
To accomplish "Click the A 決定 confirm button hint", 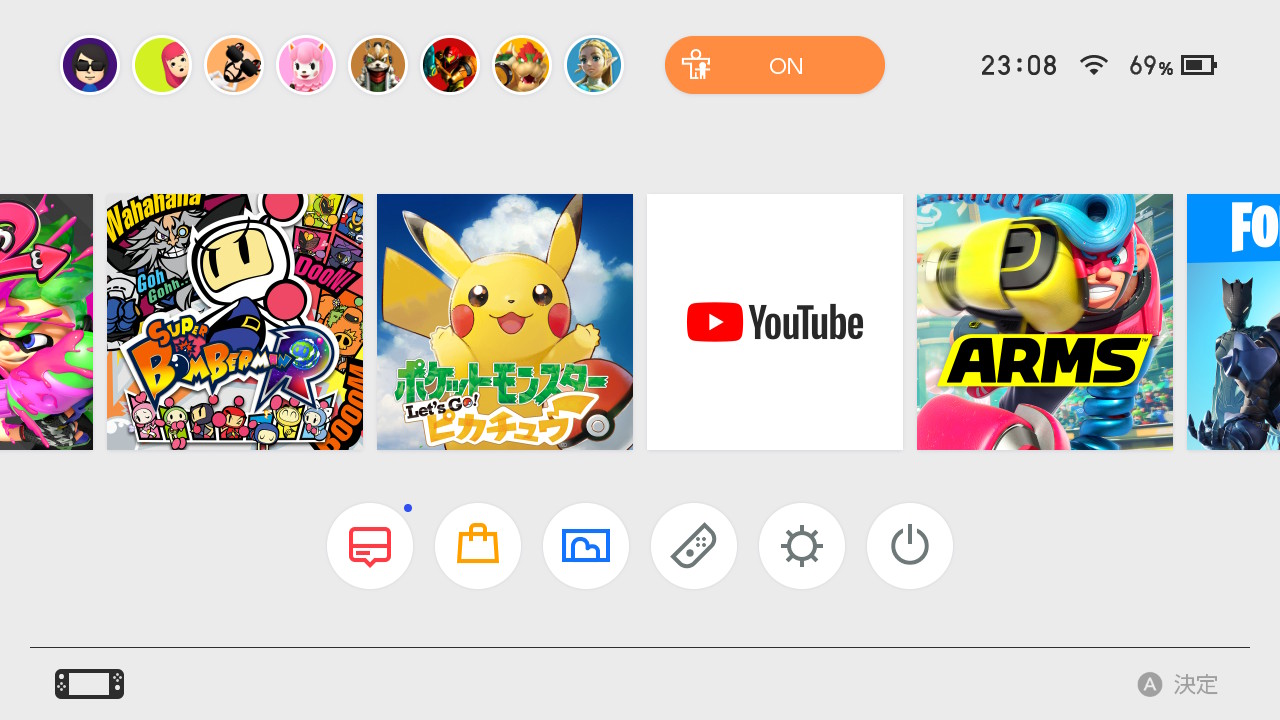I will tap(1178, 685).
